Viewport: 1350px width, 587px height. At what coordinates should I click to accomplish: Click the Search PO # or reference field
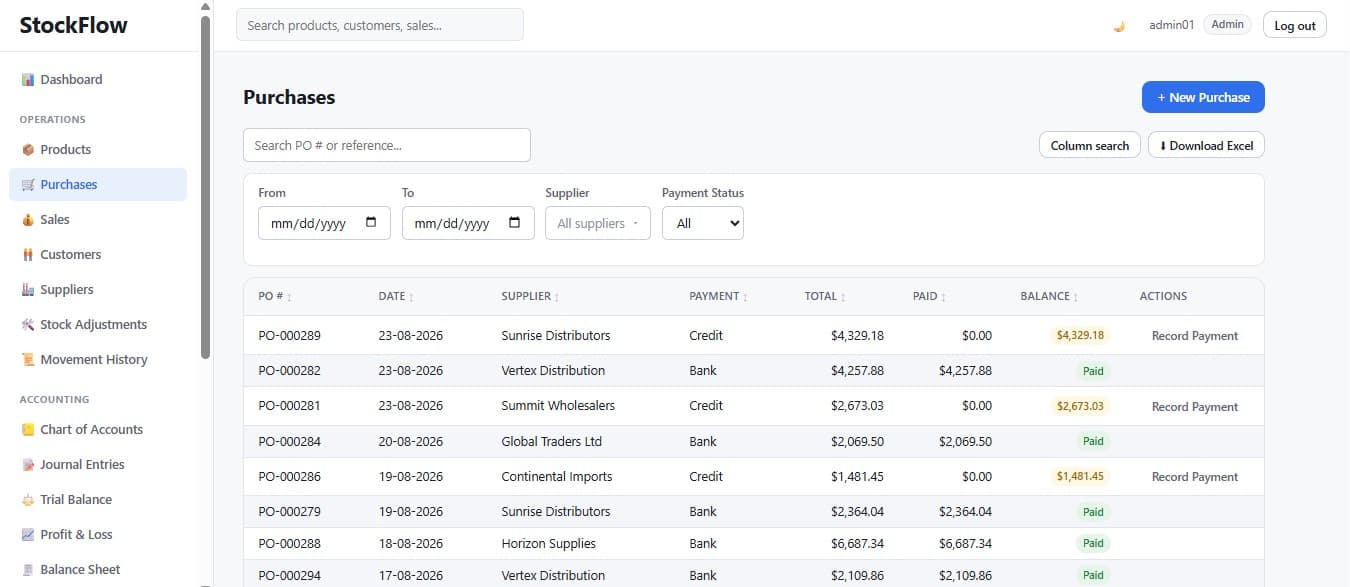[387, 145]
